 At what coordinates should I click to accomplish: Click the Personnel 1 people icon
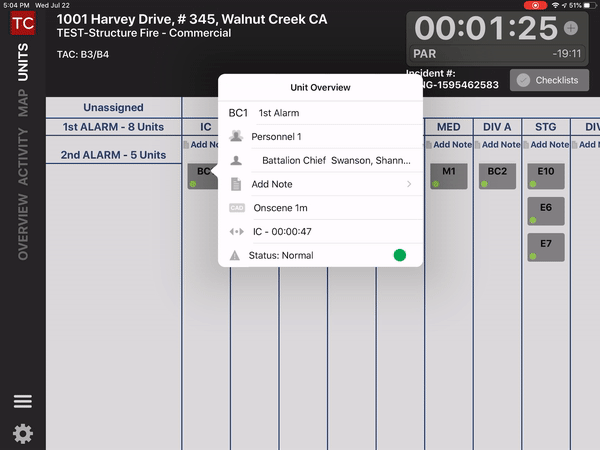(x=236, y=136)
